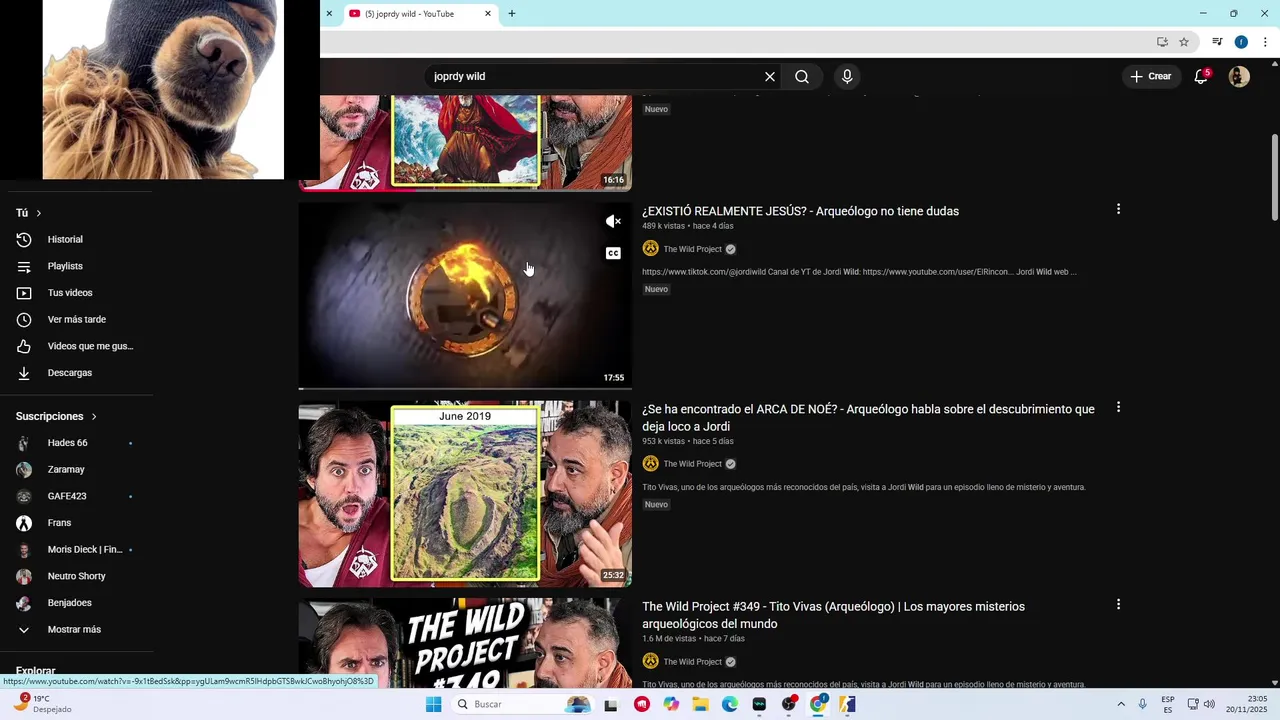The height and width of the screenshot is (720, 1280).
Task: Open YouTube notifications bell
Action: pos(1201,77)
